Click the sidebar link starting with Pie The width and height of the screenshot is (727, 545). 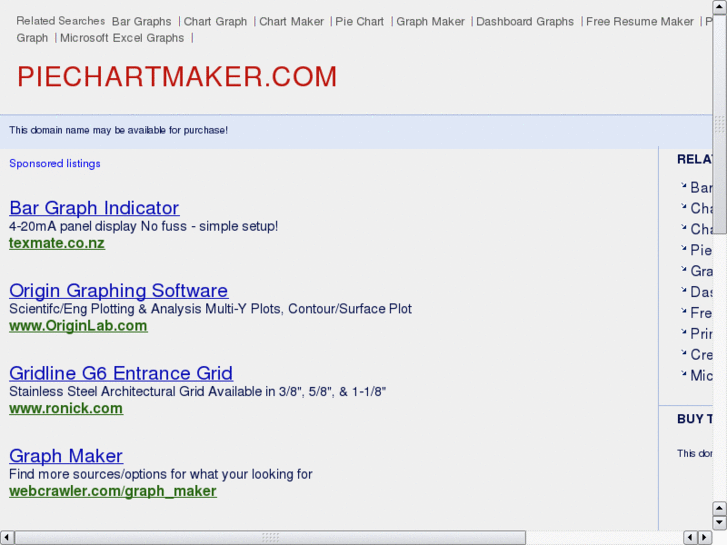coord(701,250)
